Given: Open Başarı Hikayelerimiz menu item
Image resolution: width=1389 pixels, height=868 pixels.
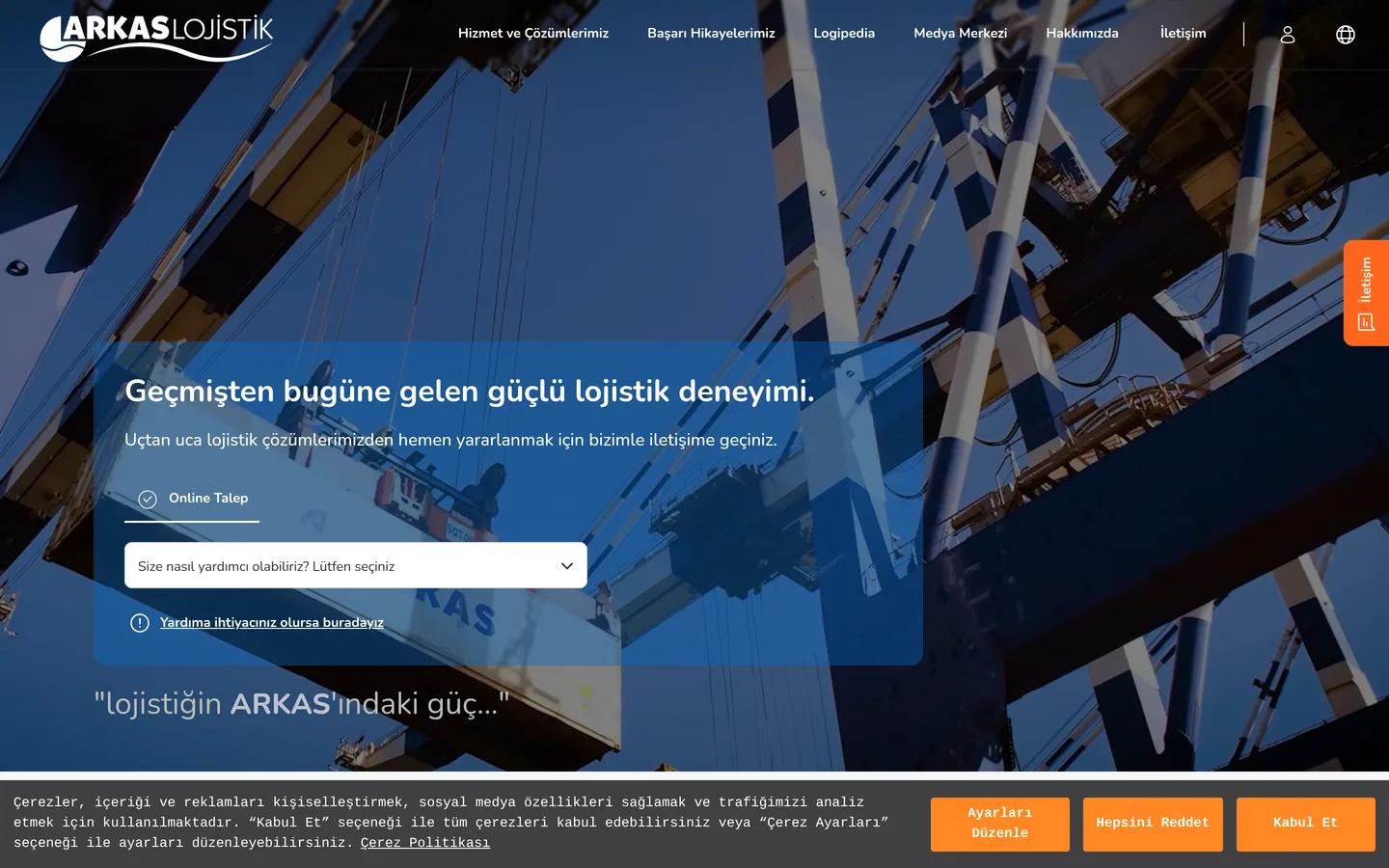Looking at the screenshot, I should (711, 33).
